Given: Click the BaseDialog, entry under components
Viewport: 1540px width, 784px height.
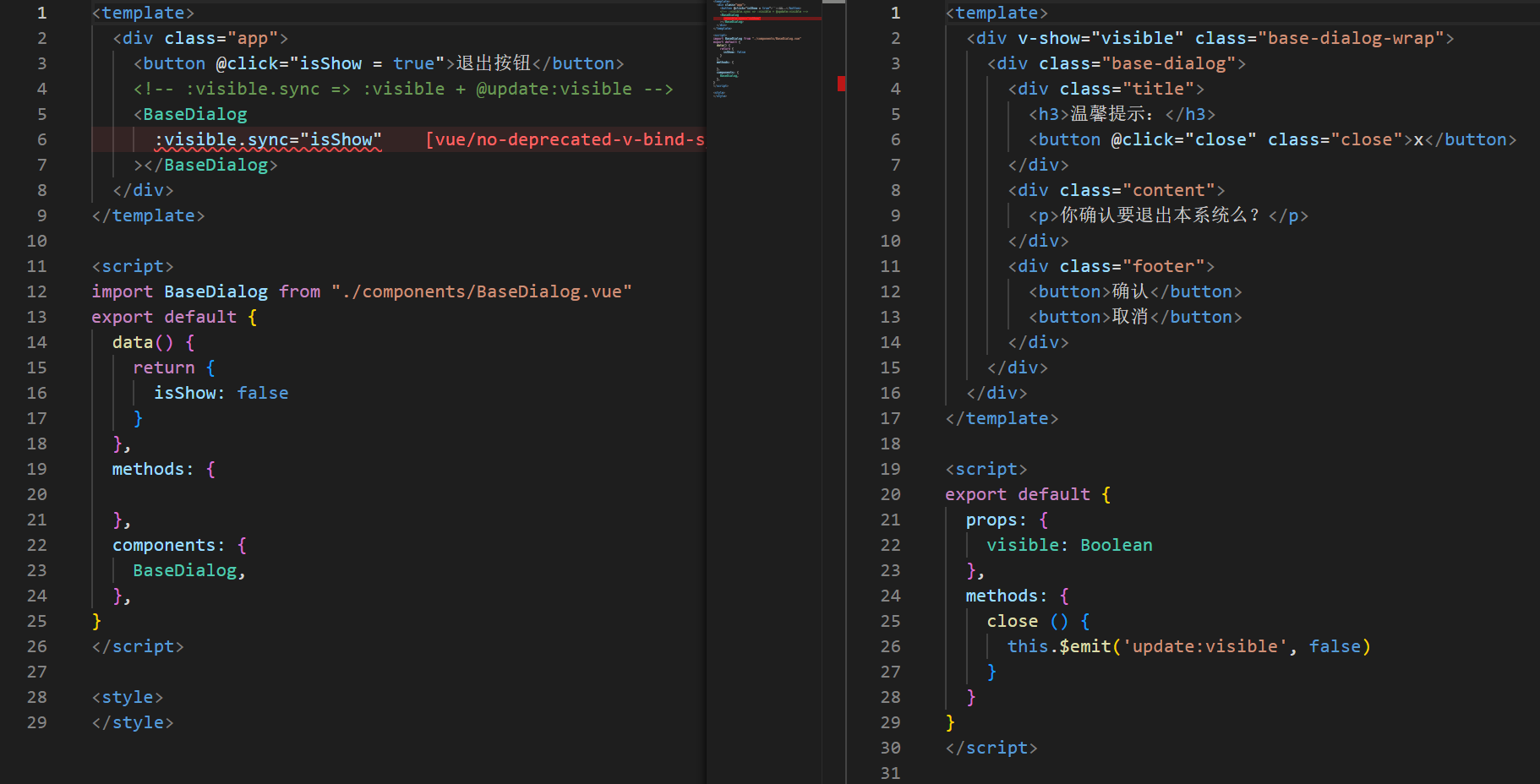Looking at the screenshot, I should point(189,570).
